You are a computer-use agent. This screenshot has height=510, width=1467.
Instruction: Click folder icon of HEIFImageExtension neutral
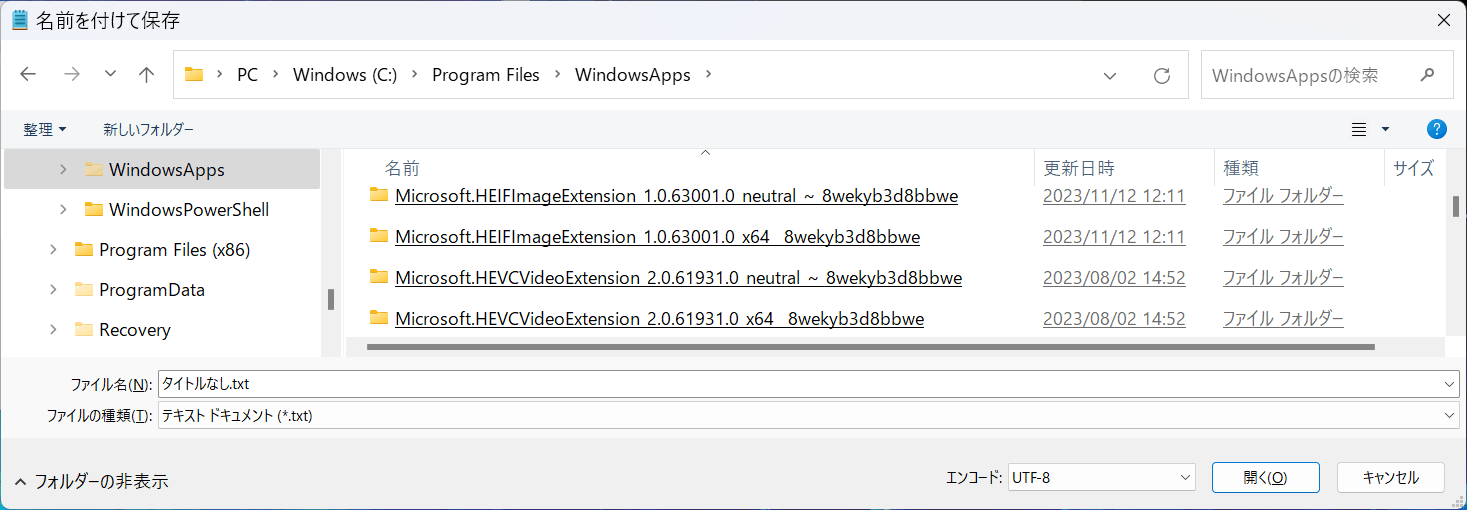tap(378, 195)
